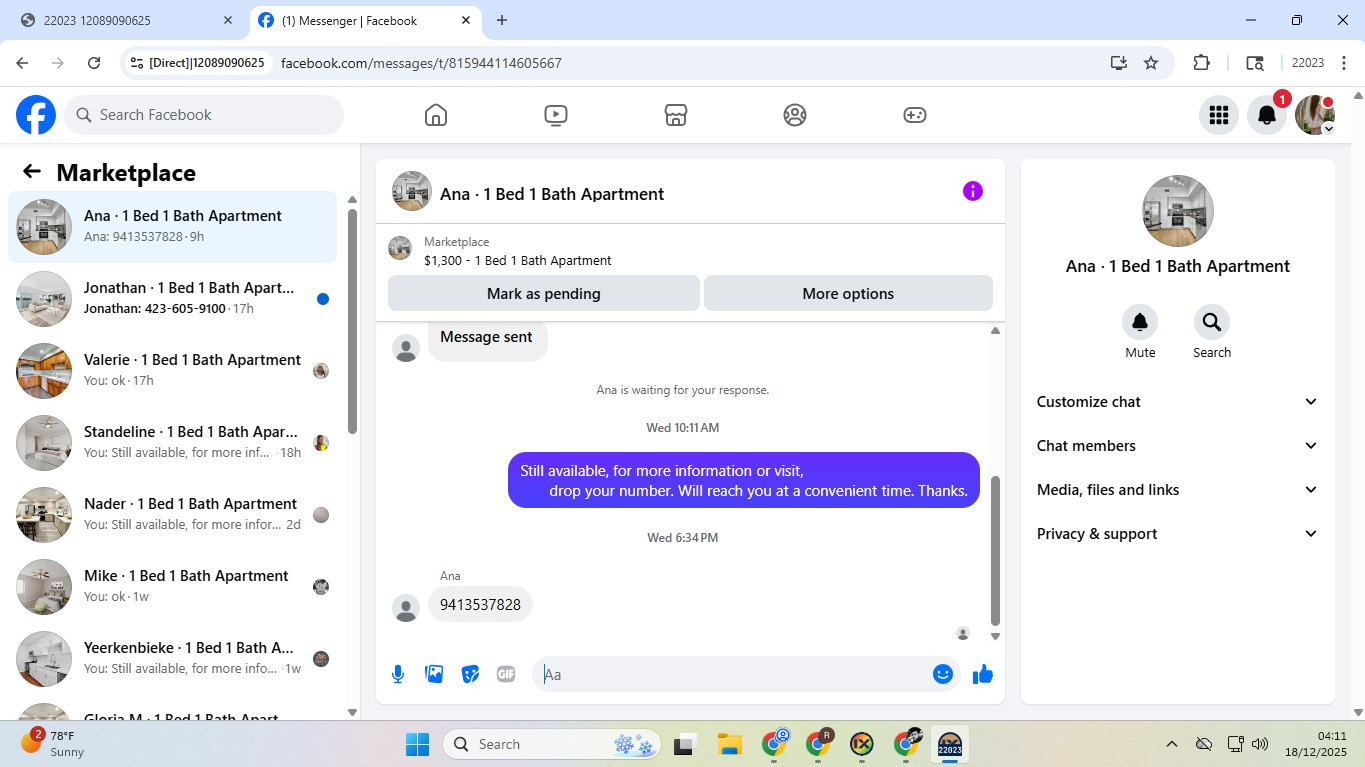This screenshot has width=1365, height=767.
Task: Attach a photo file icon
Action: 434,674
